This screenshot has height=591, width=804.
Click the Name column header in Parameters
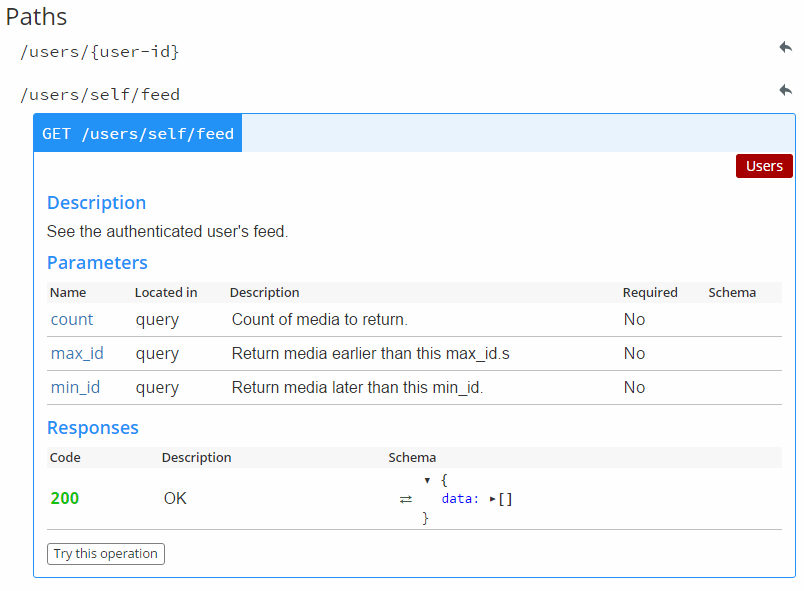tap(68, 292)
